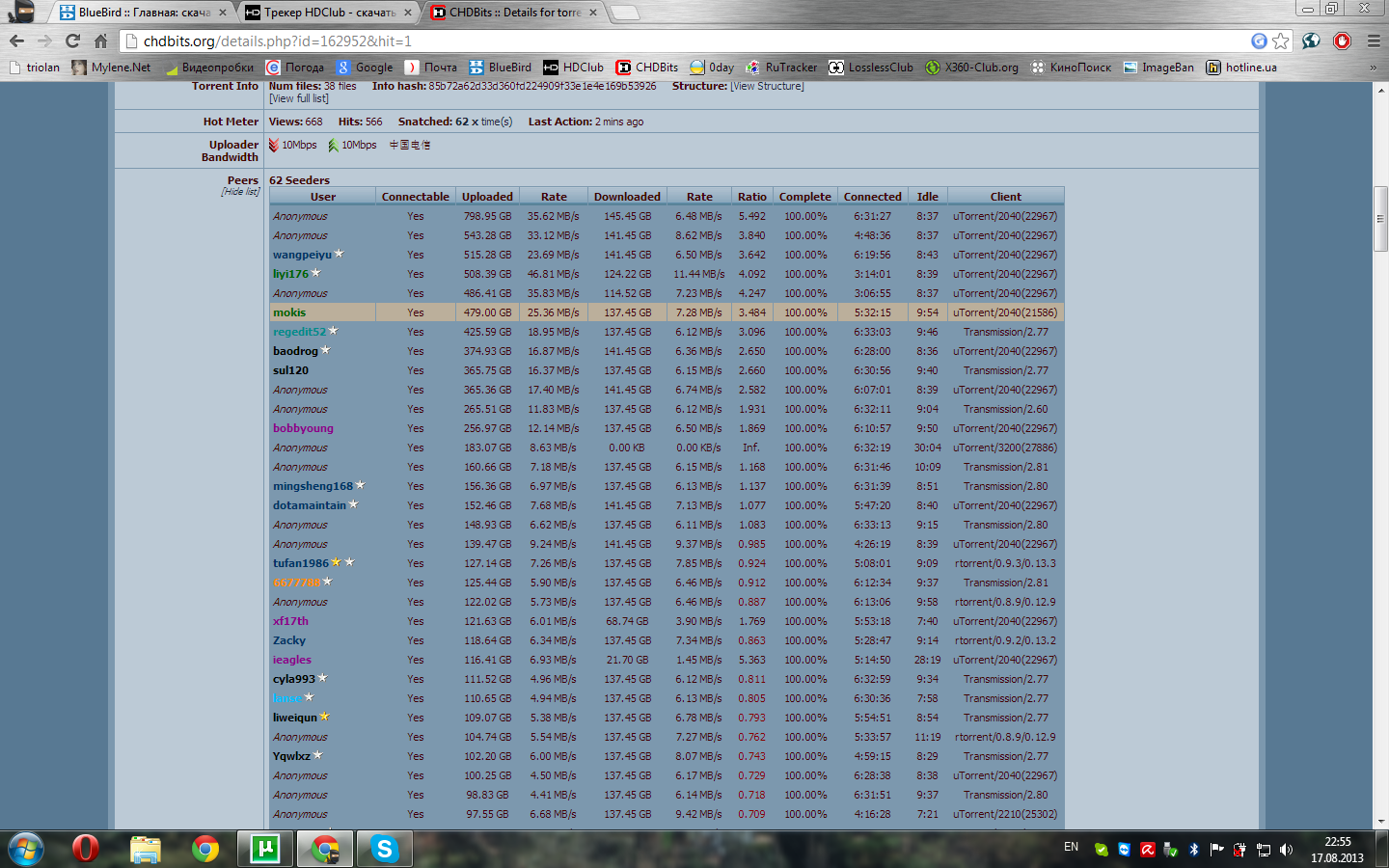Open the hotline.ua bookmark
This screenshot has width=1389, height=868.
pos(1241,68)
